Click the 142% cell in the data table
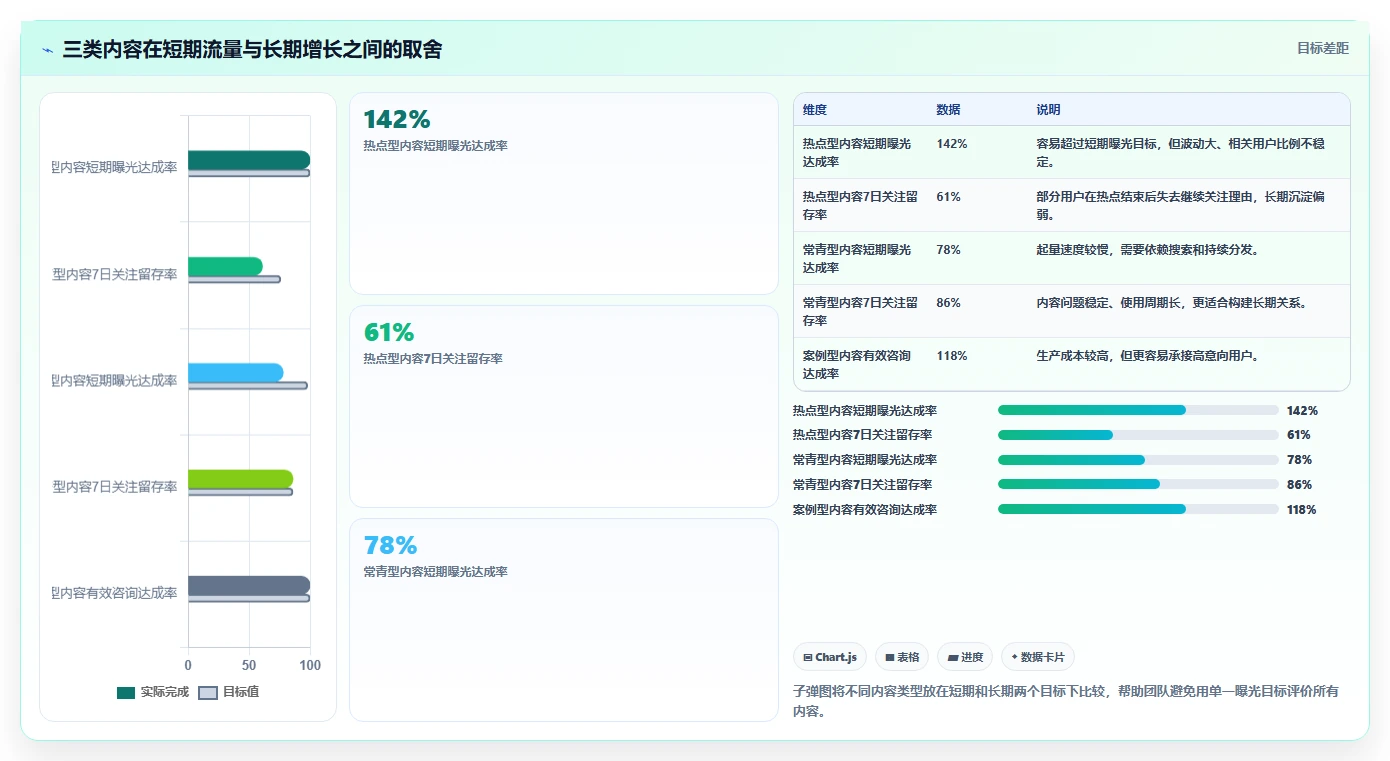 pyautogui.click(x=952, y=144)
